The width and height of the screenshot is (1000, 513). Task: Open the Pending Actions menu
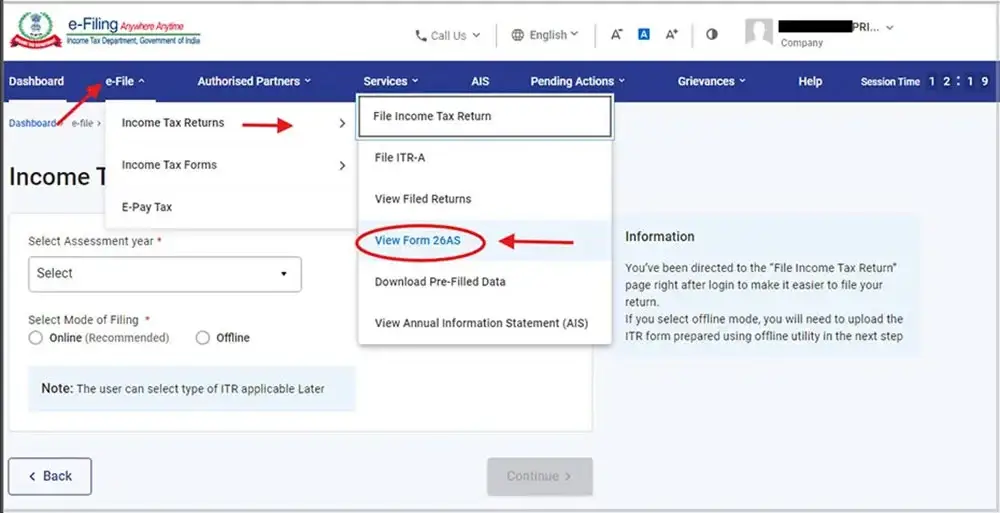point(578,81)
